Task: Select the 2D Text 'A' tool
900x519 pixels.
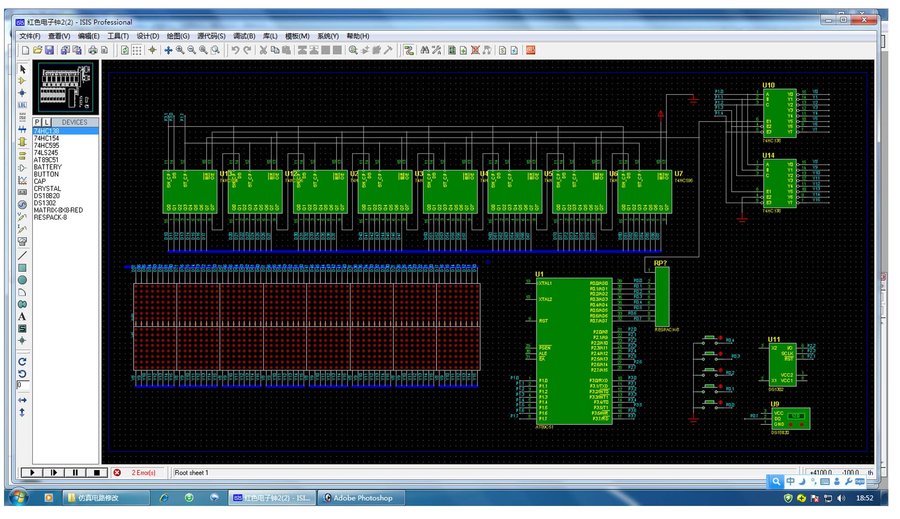Action: 22,316
